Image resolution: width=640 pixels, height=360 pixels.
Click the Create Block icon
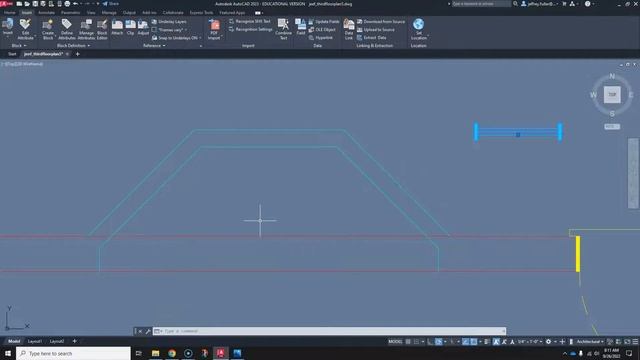pyautogui.click(x=48, y=24)
